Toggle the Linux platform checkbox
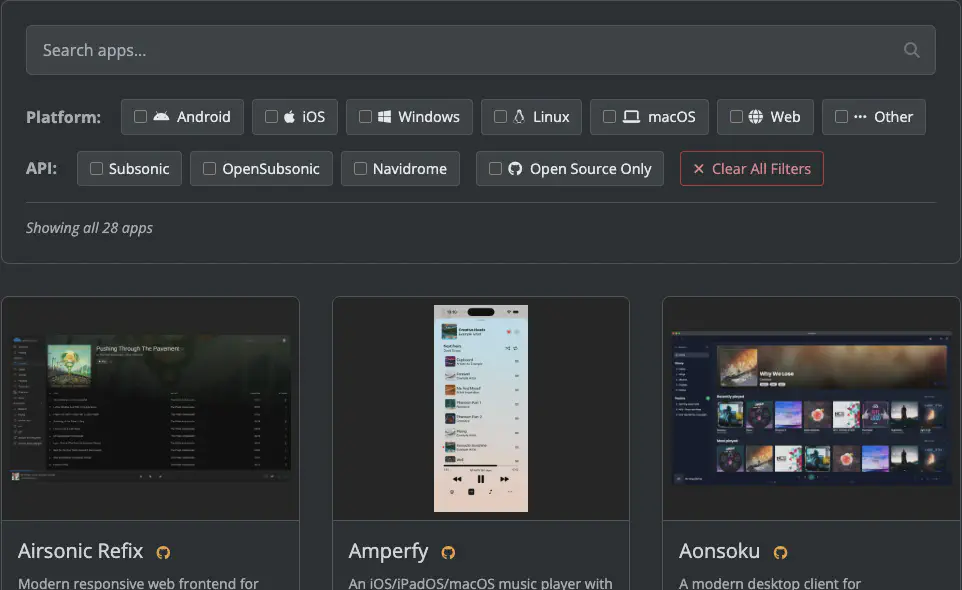 pos(500,117)
